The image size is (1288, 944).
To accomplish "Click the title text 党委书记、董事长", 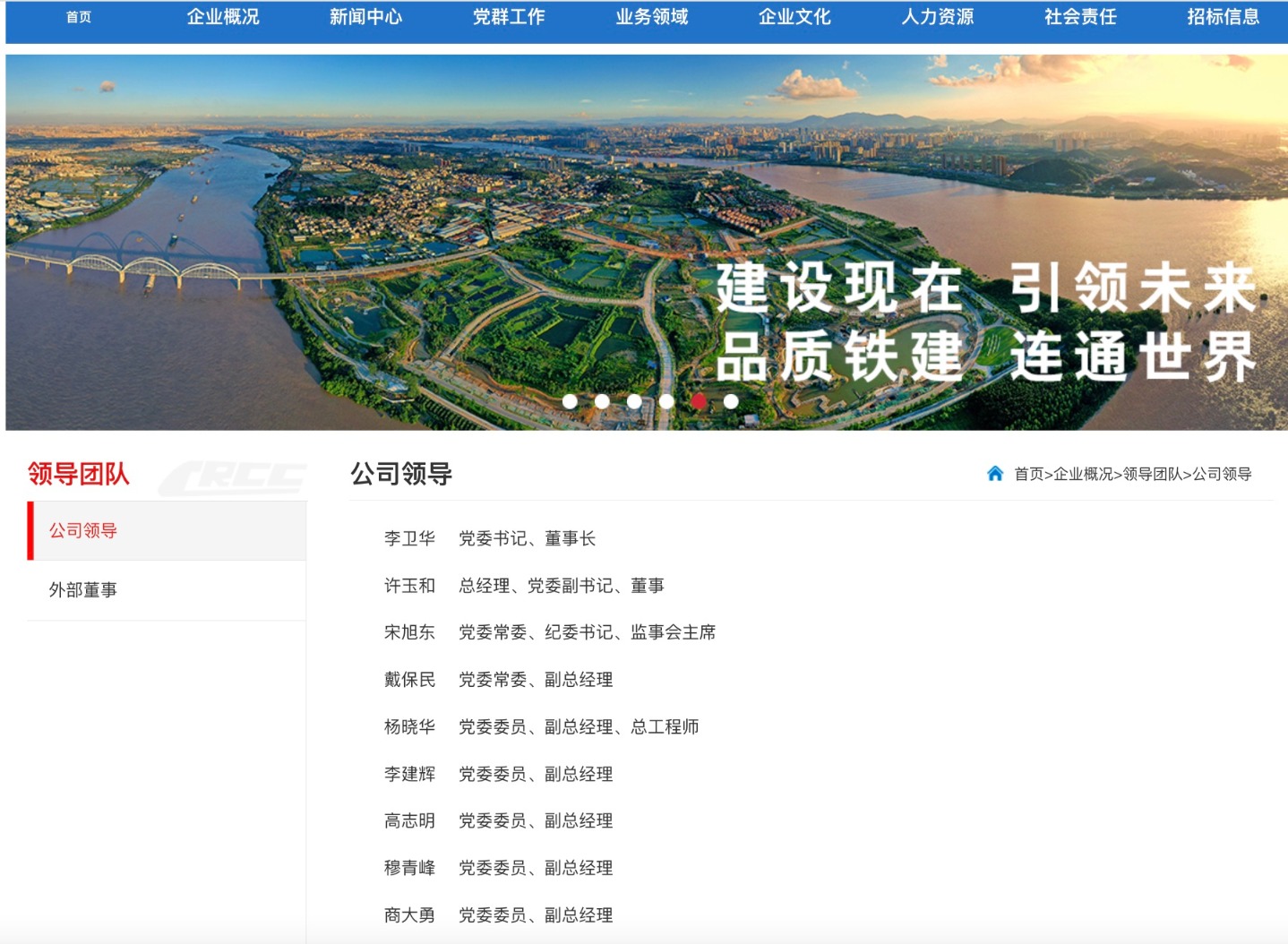I will pos(528,538).
